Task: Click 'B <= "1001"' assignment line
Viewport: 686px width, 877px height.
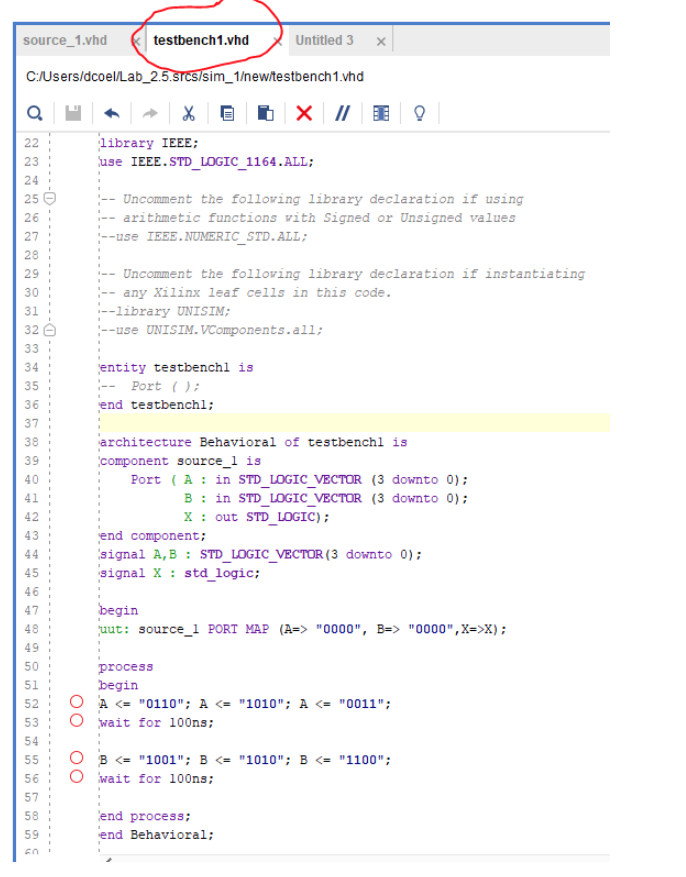Action: click(x=245, y=760)
